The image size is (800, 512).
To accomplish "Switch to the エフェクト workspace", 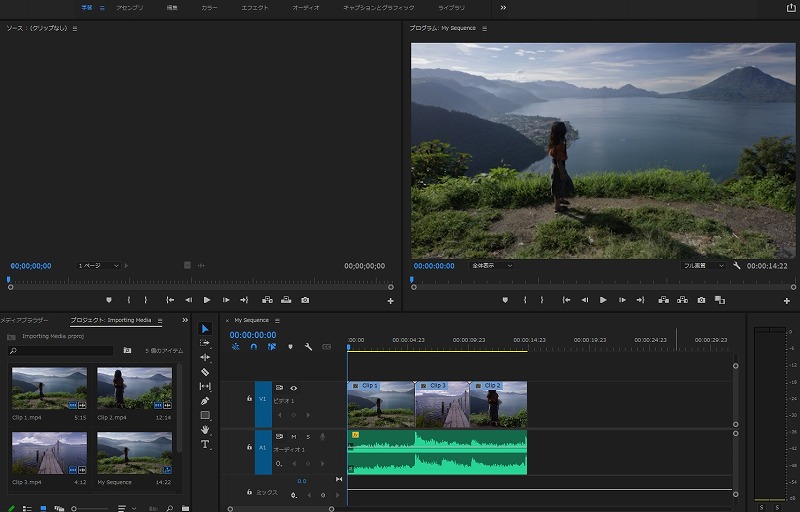I will coord(255,8).
